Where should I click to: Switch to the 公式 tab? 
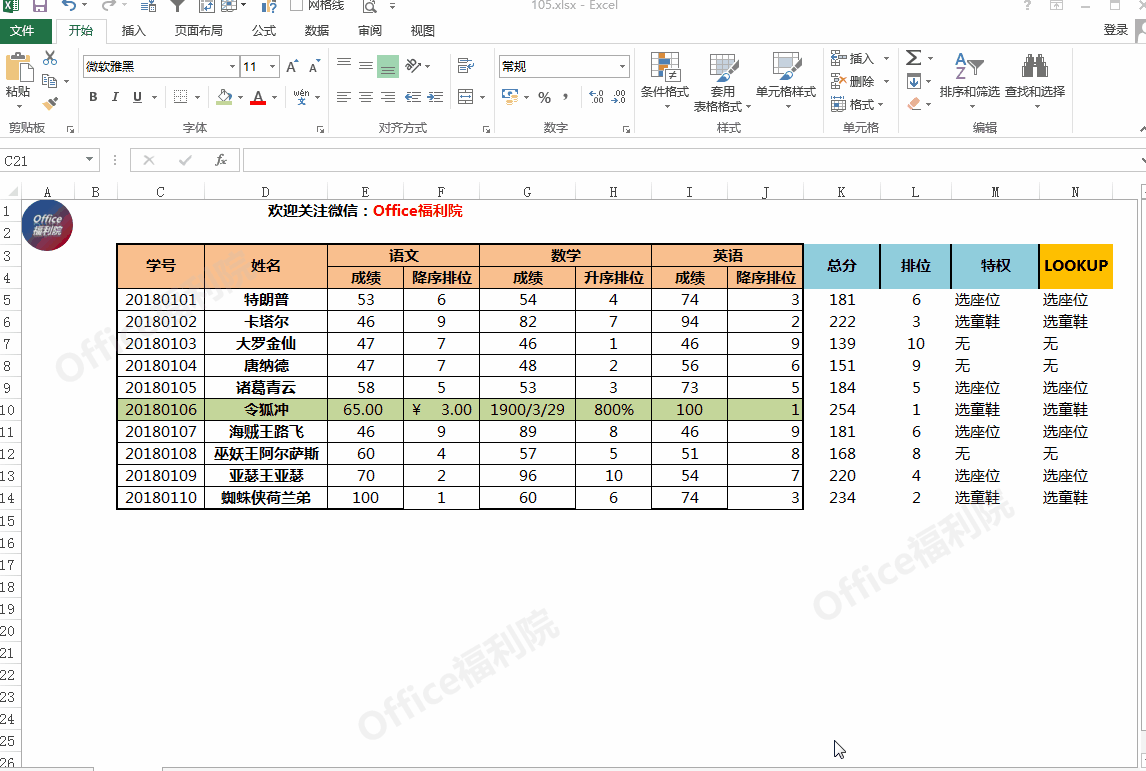point(264,31)
